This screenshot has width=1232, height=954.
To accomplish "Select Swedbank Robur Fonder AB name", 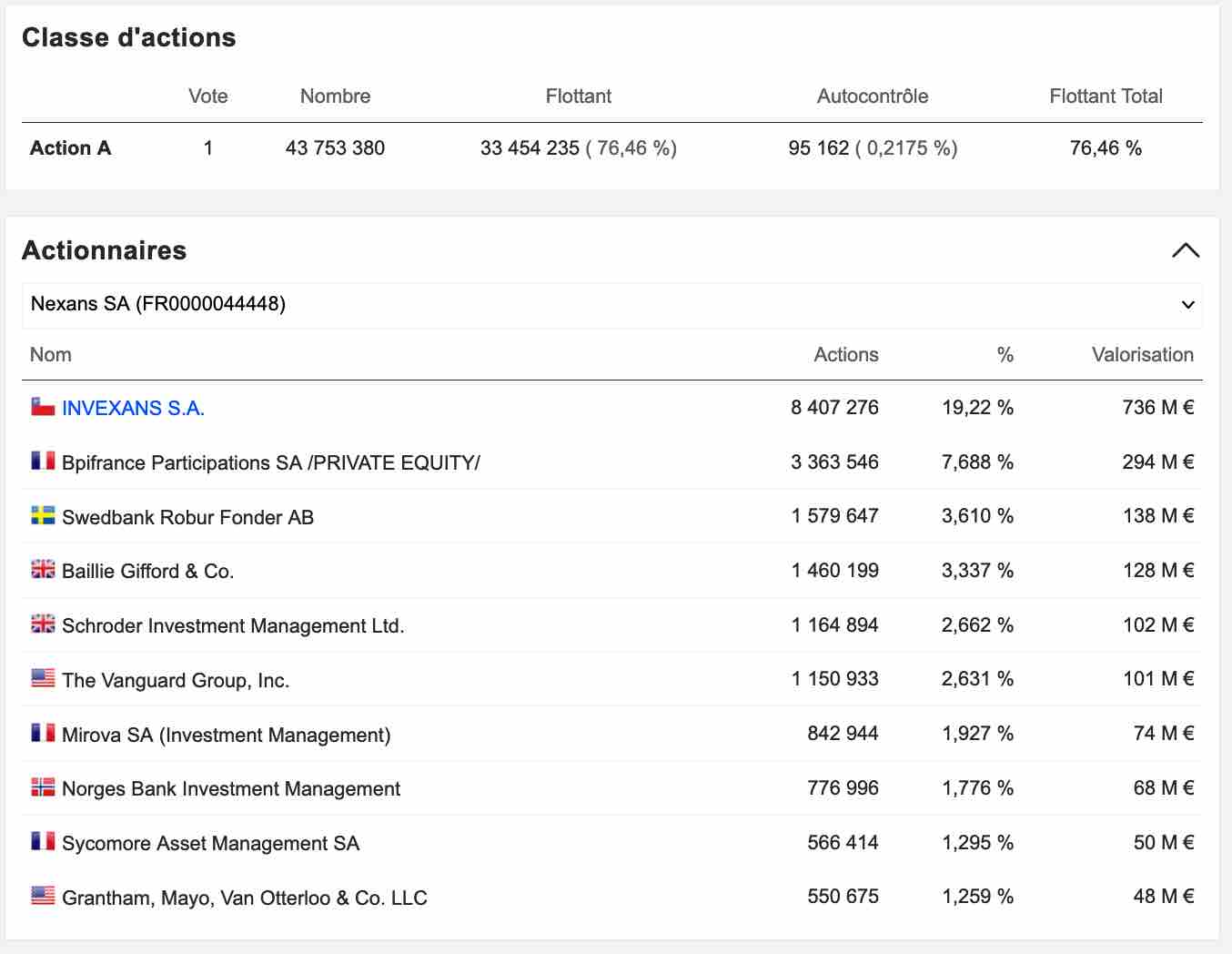I will pyautogui.click(x=187, y=517).
